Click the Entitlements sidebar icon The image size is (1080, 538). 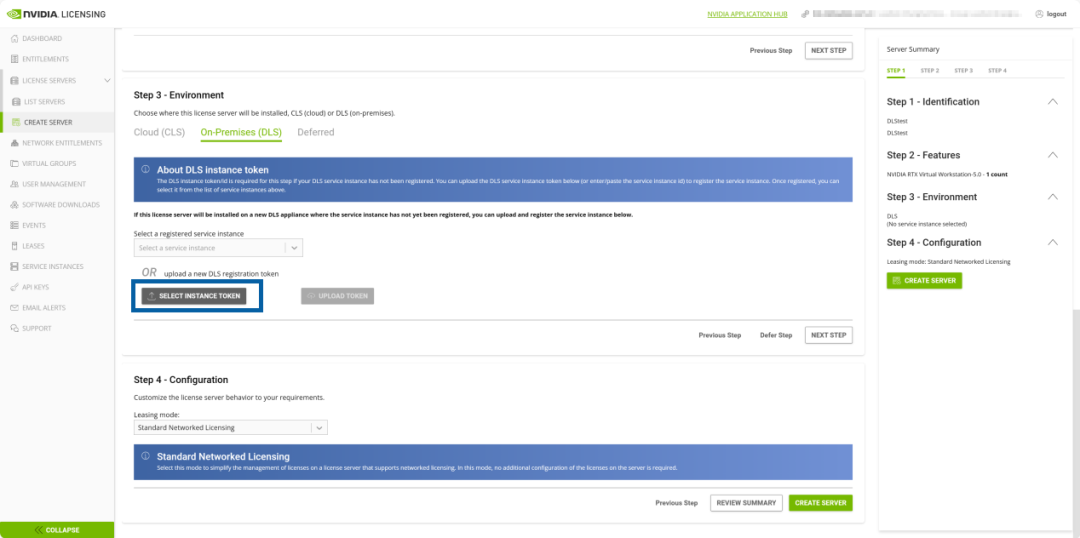pos(14,59)
